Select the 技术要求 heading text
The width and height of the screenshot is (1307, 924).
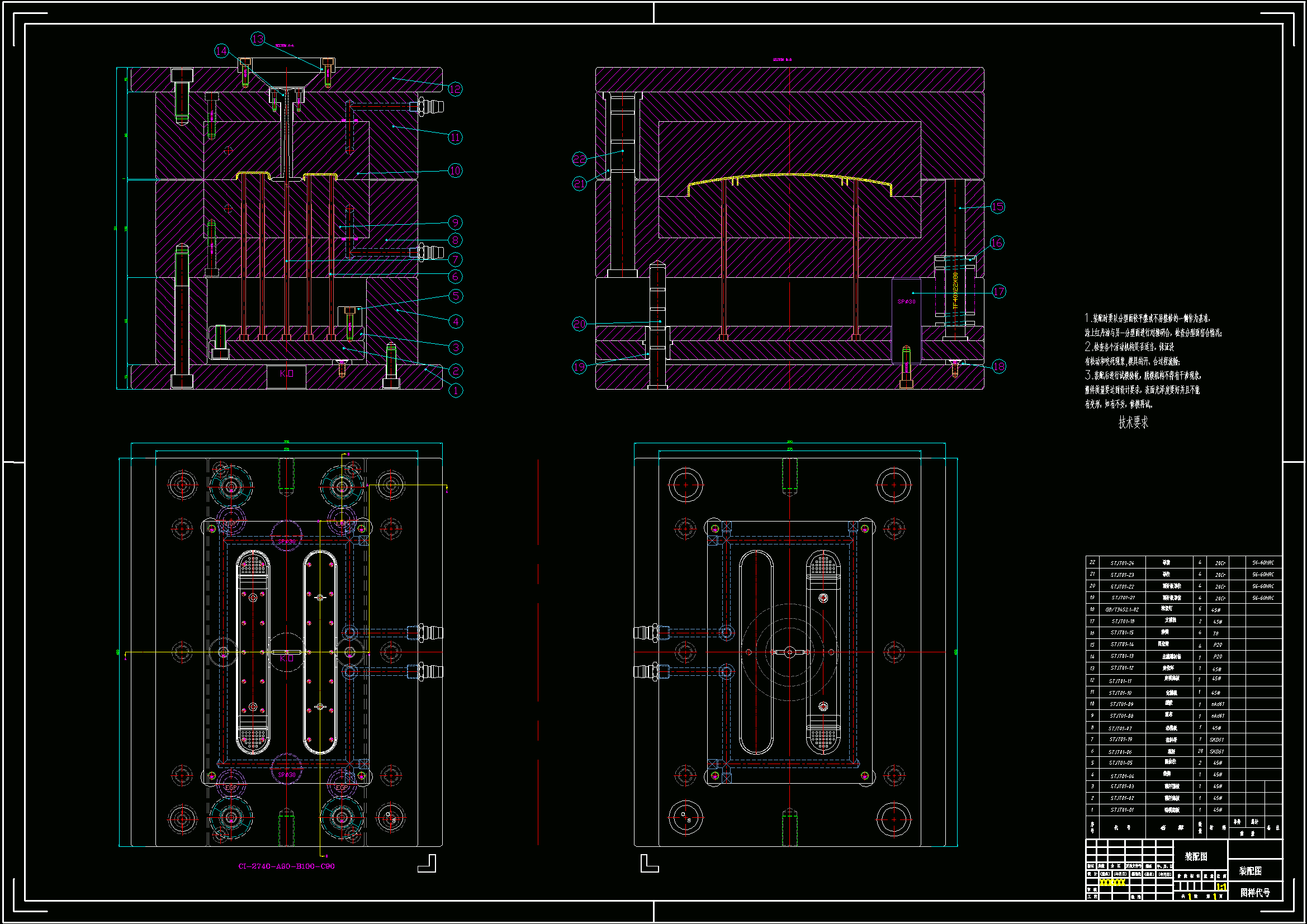(1133, 423)
